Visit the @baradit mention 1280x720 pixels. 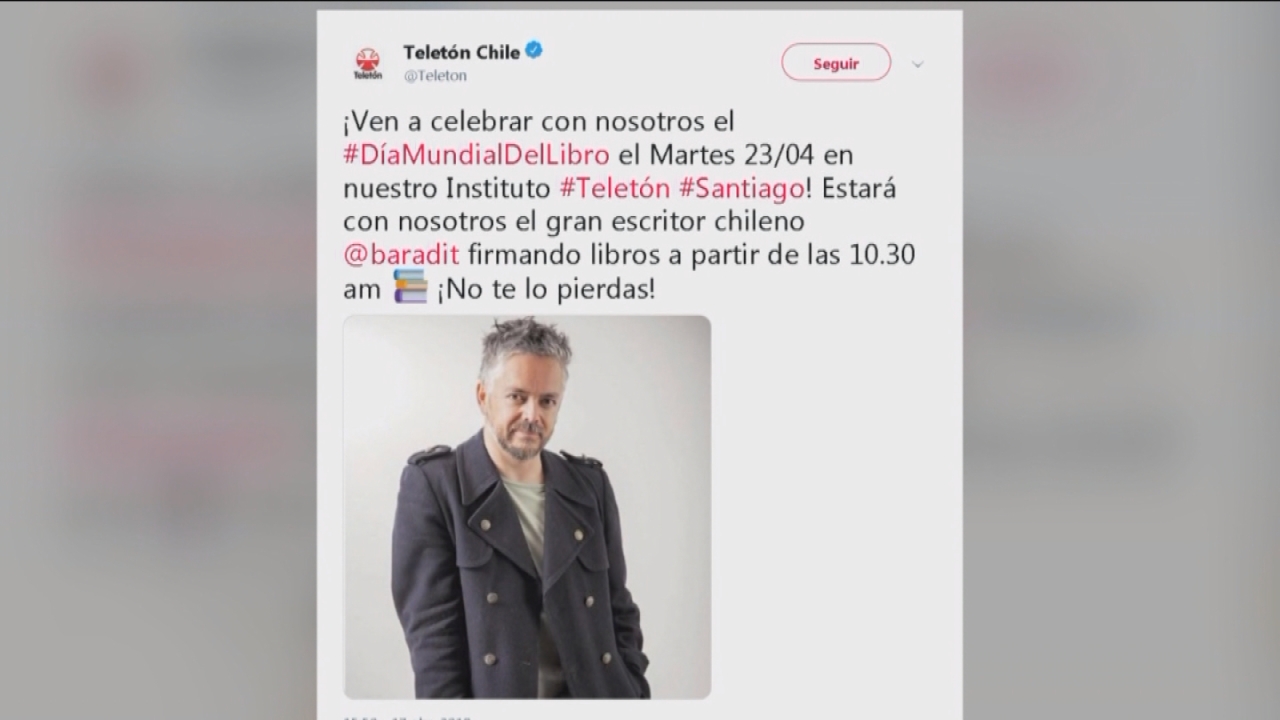401,255
